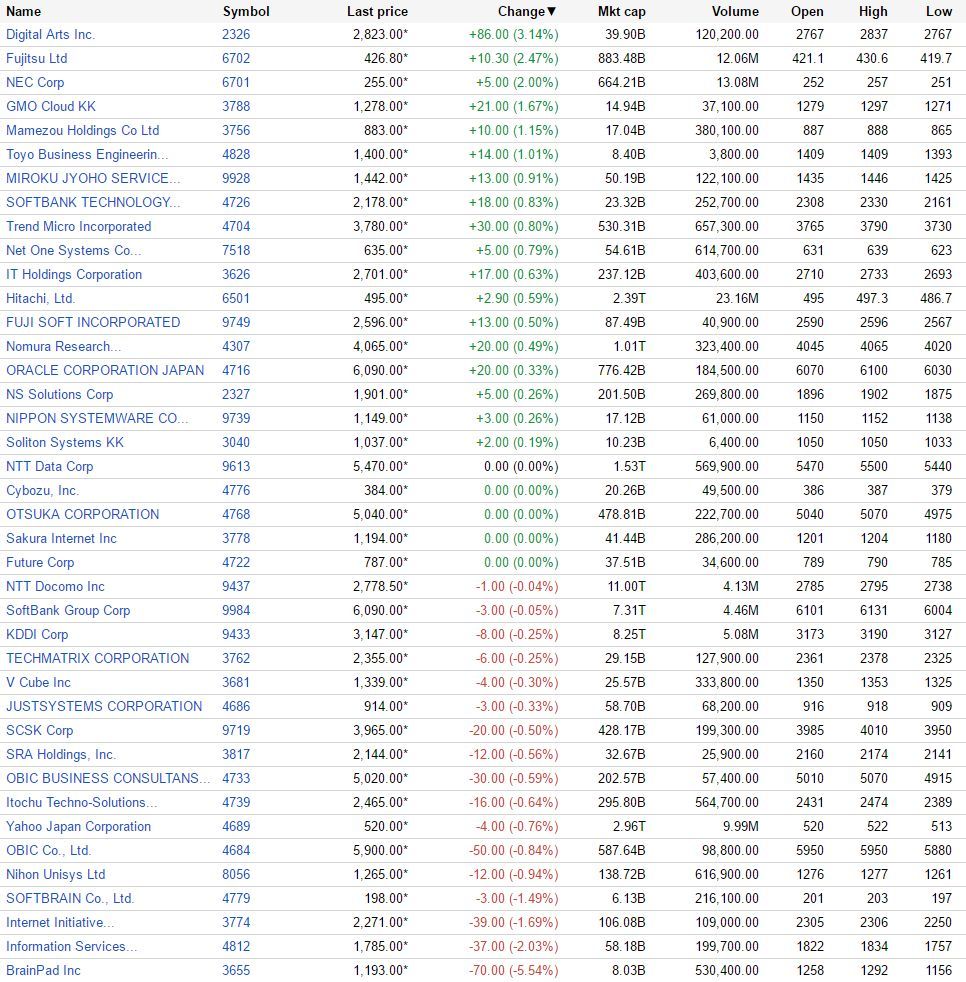Sort by the Last price column header

(377, 11)
